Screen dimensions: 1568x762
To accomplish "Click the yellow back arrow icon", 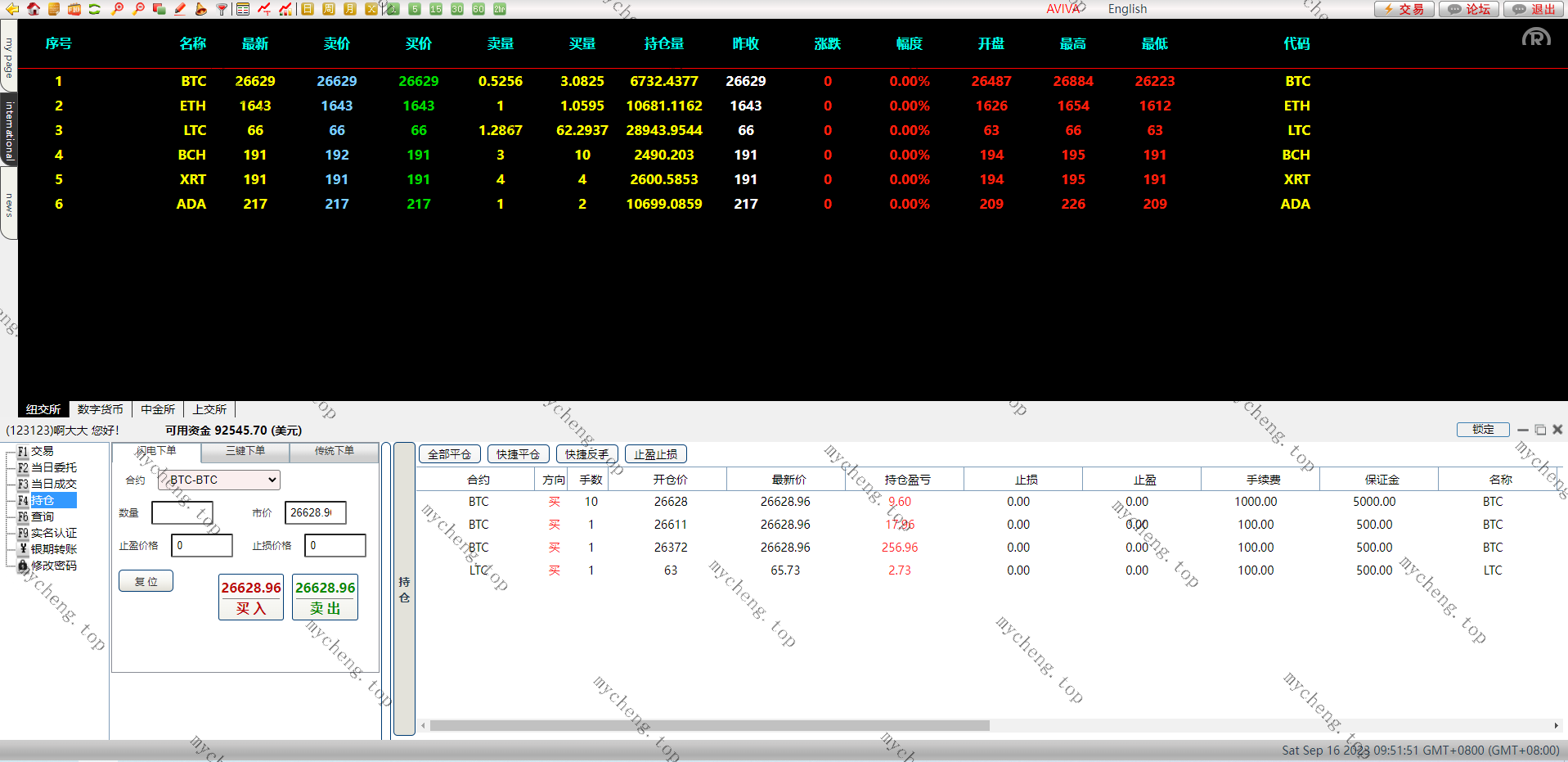I will point(12,9).
